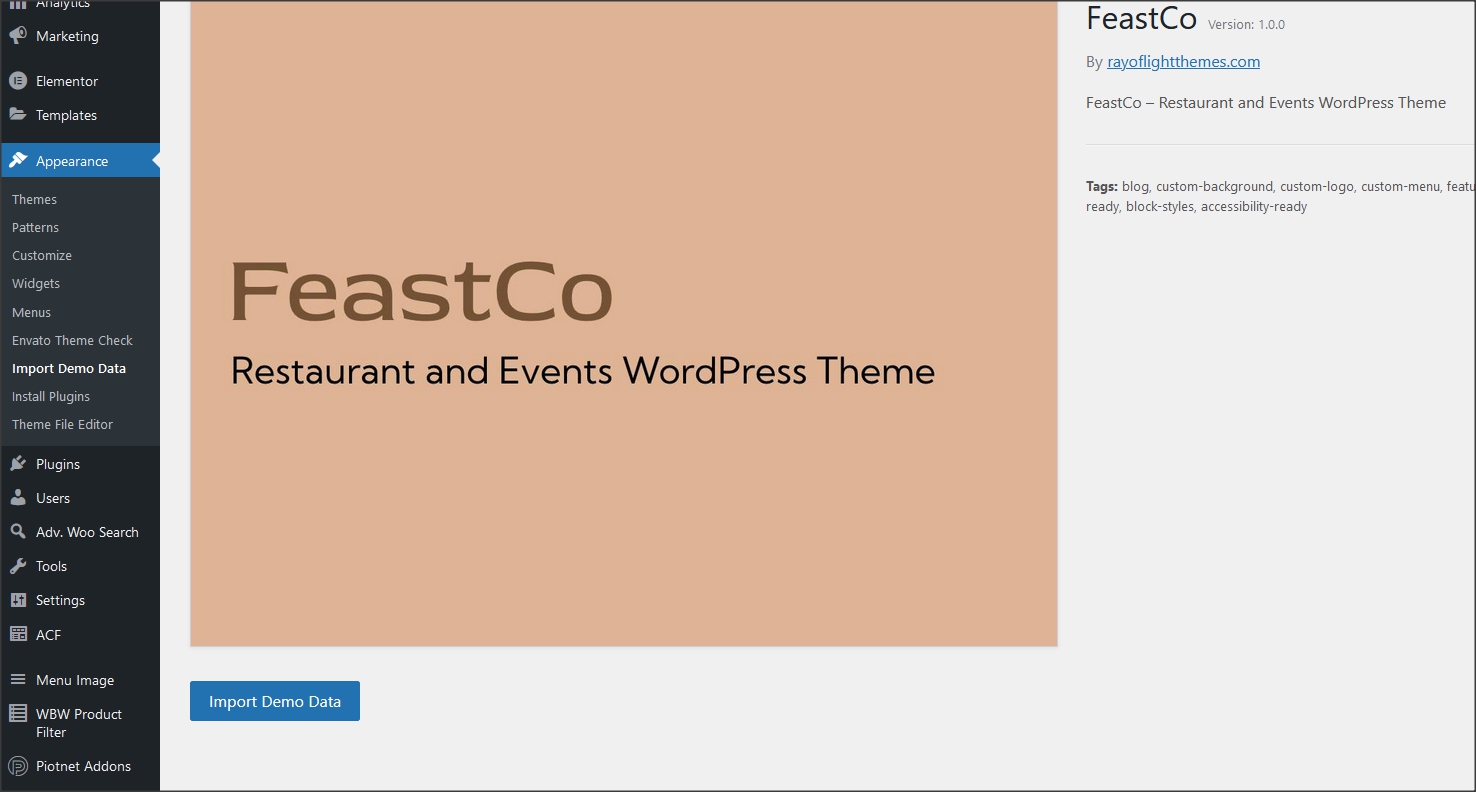Open Menus under Appearance
The image size is (1476, 792).
[x=31, y=312]
